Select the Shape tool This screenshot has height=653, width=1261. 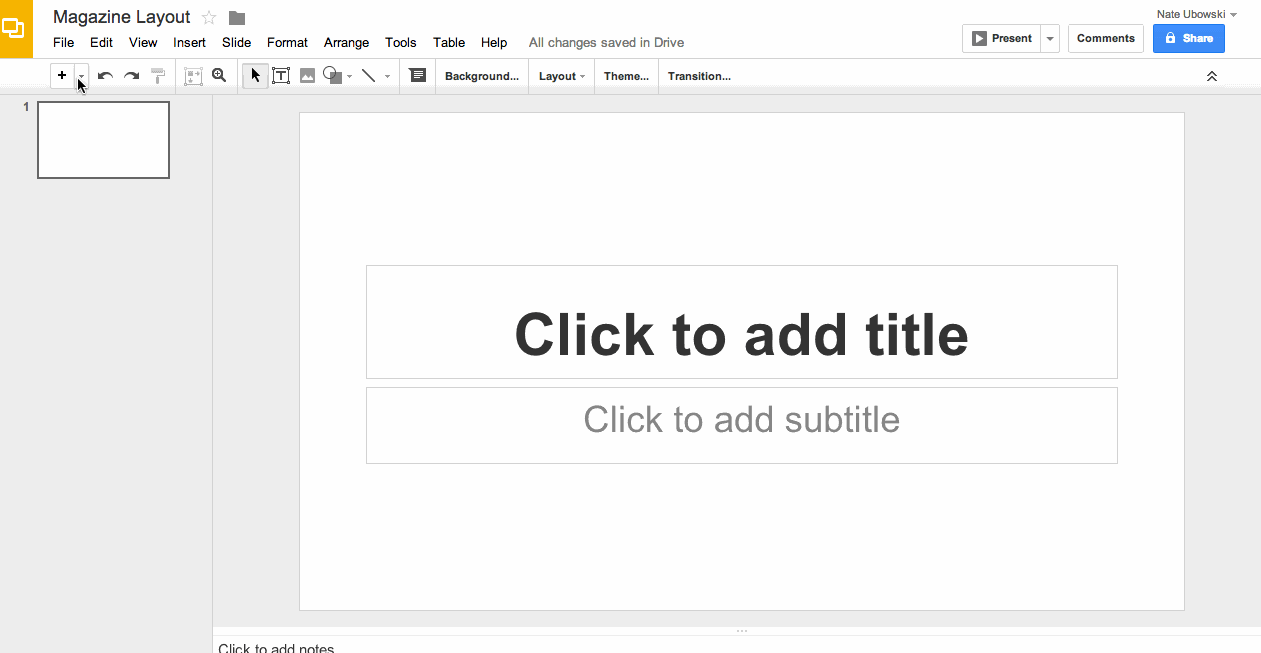coord(333,75)
